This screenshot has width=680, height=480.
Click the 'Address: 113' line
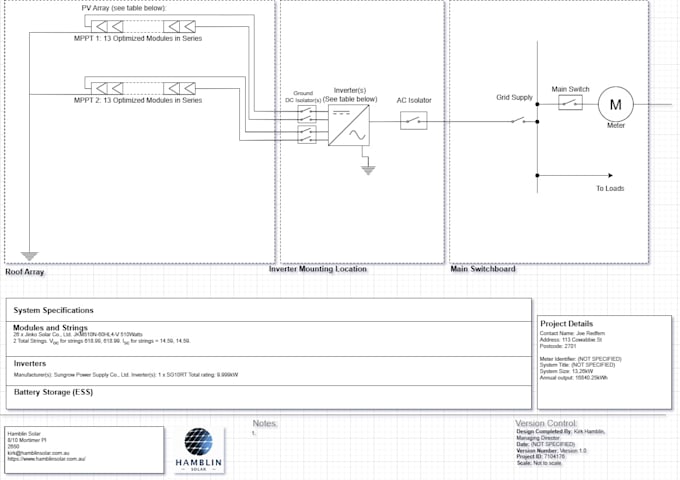point(571,340)
